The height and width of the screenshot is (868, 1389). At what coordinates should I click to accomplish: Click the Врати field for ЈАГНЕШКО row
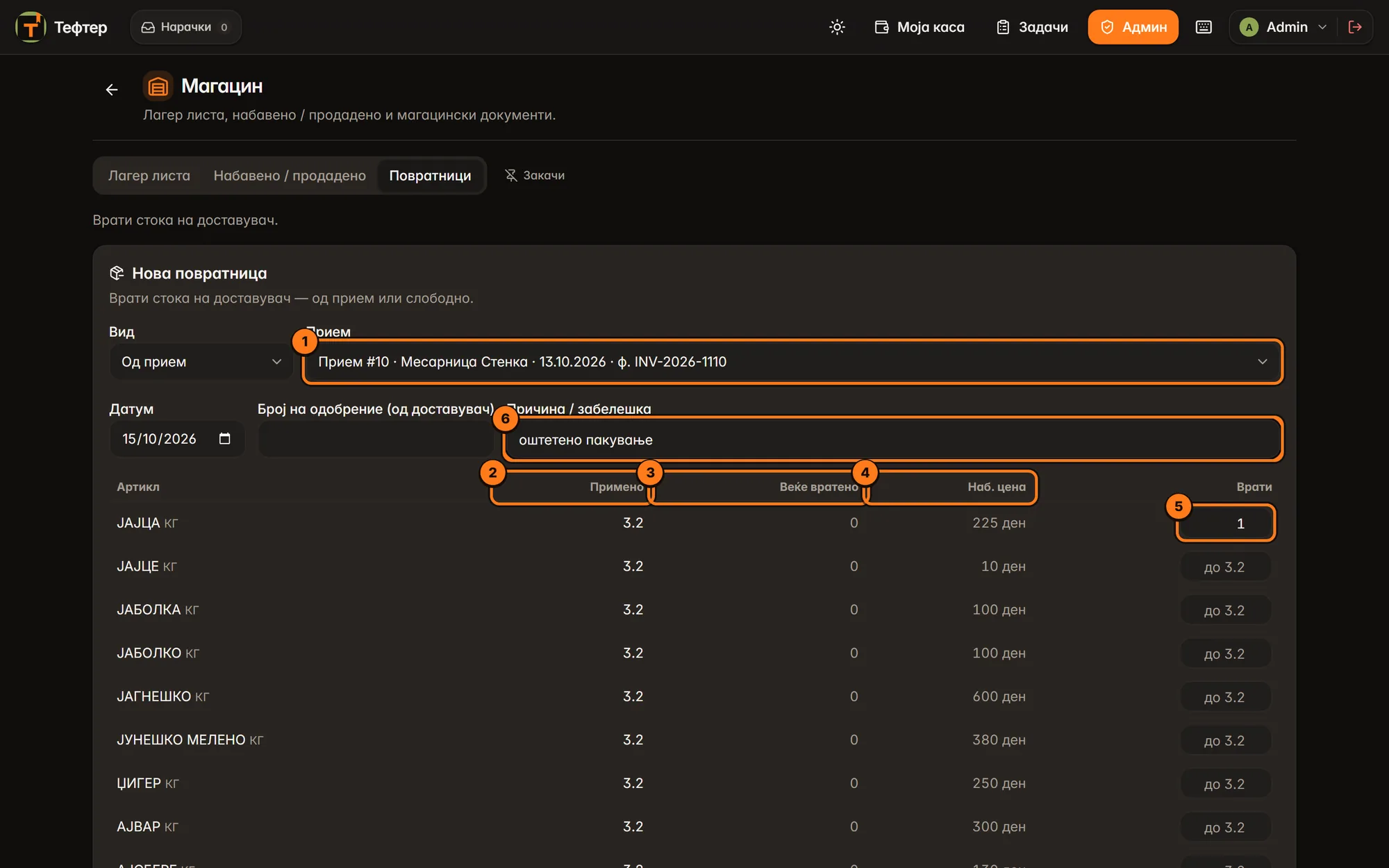coord(1225,697)
